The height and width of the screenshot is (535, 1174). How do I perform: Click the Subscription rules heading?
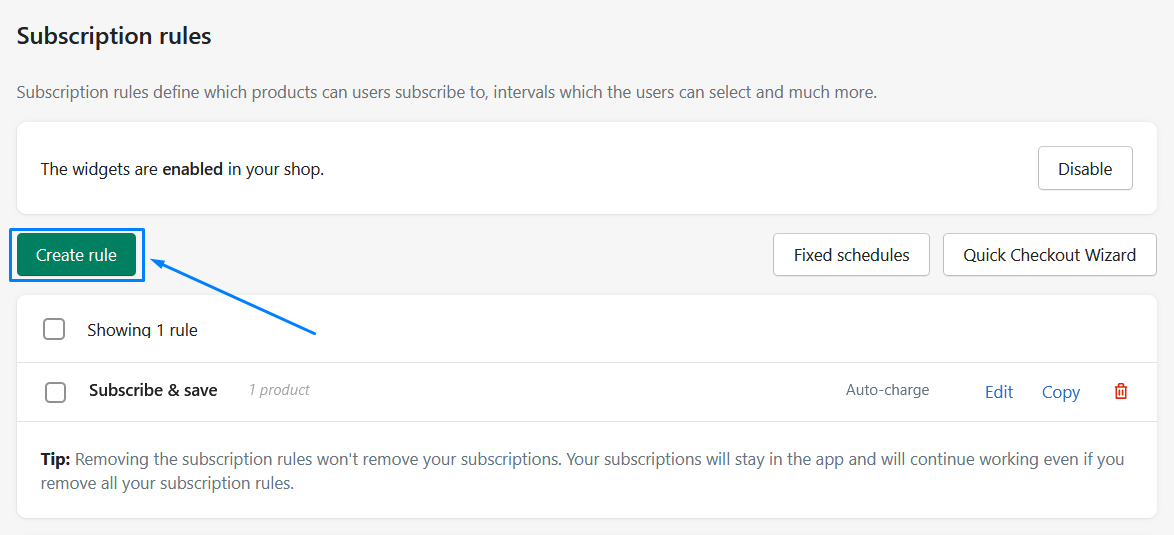pos(114,36)
